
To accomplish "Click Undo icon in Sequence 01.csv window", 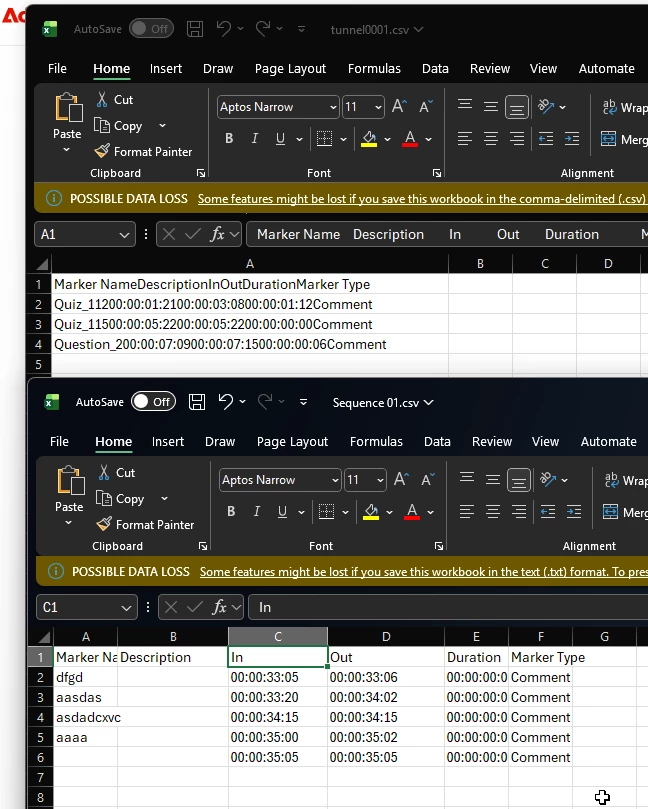I will tap(225, 401).
